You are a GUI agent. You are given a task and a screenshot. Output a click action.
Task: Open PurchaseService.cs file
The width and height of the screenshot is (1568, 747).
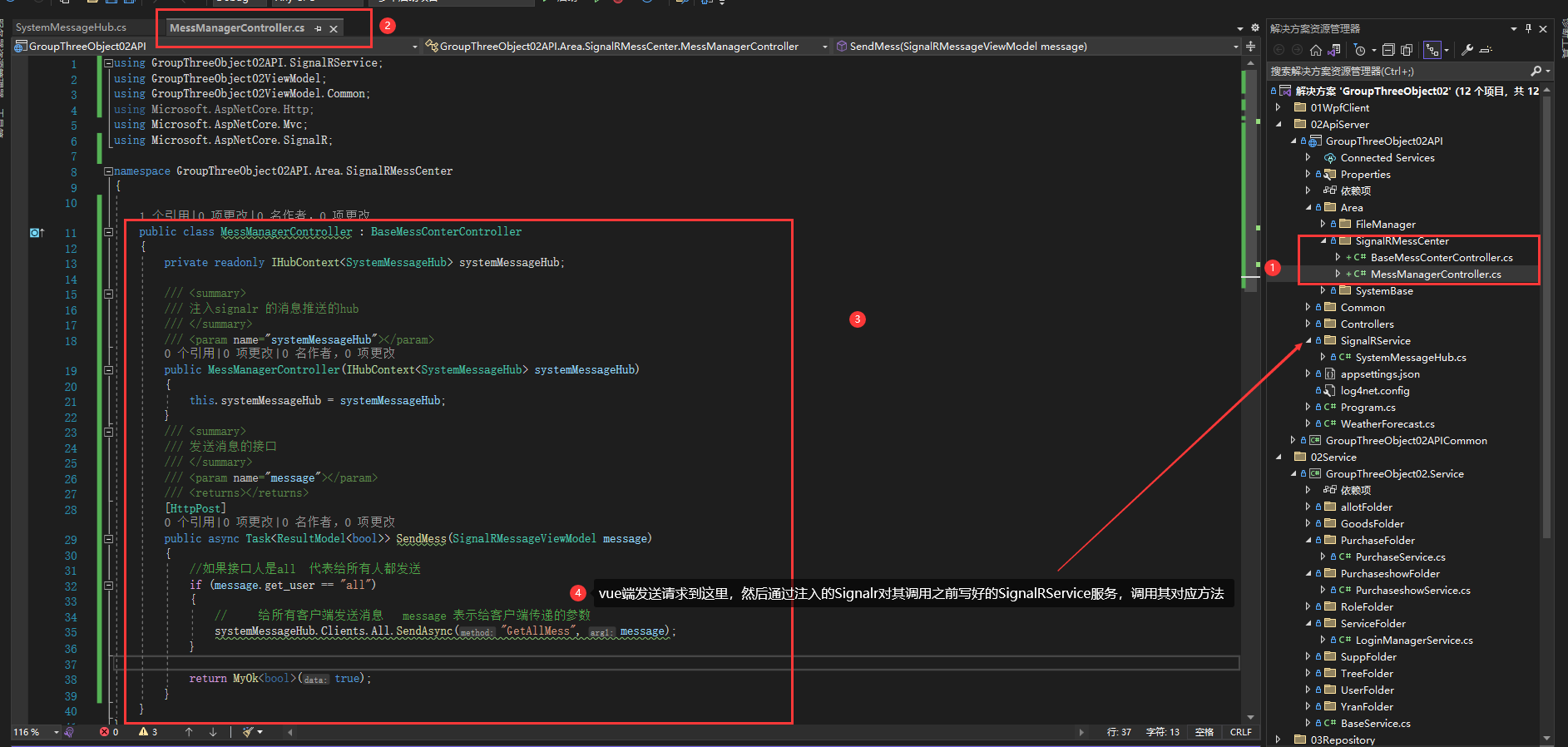pyautogui.click(x=1400, y=557)
